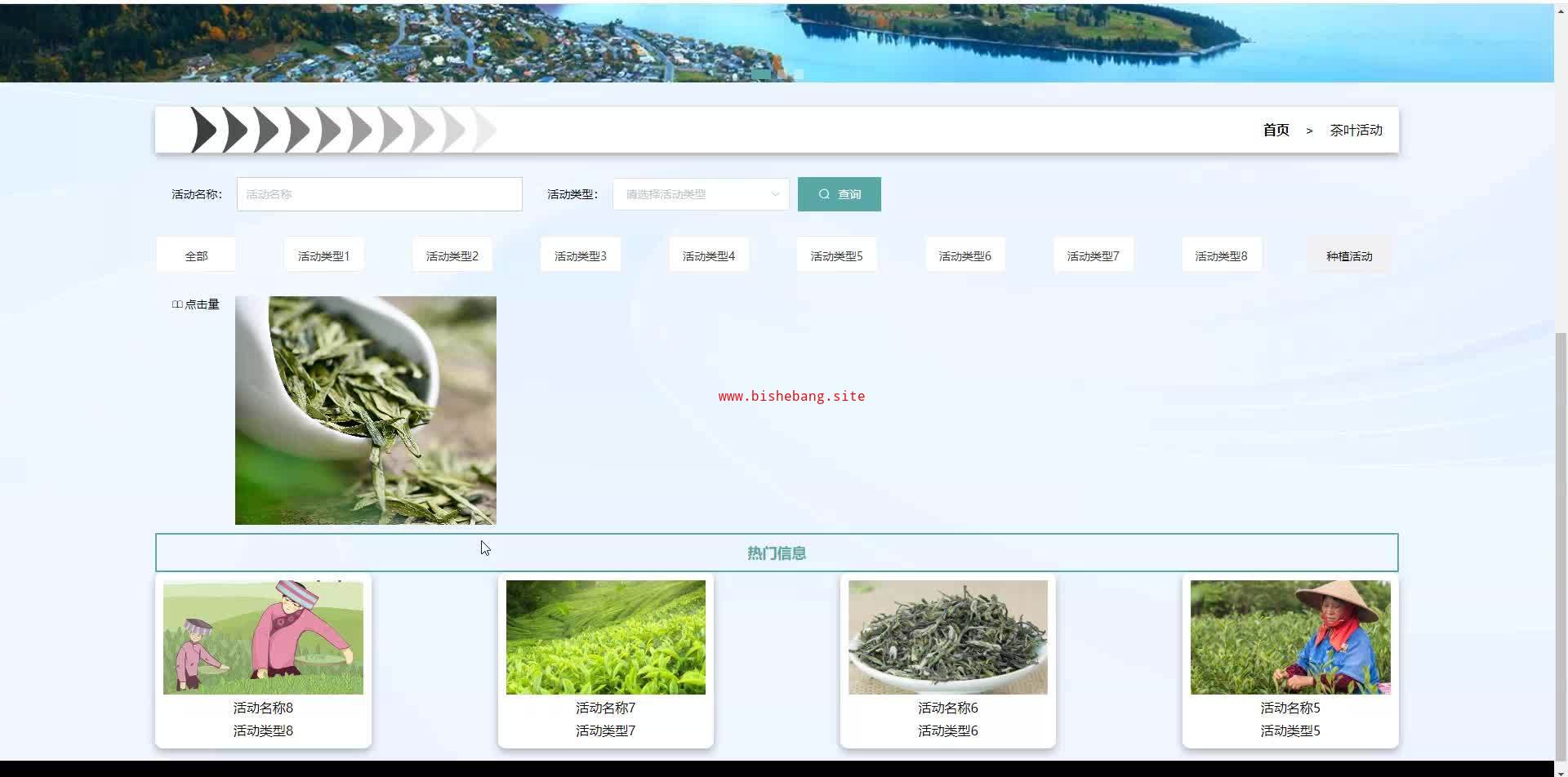The width and height of the screenshot is (1568, 777).
Task: Open the 活动名称5 tea farmer thumbnail
Action: (x=1290, y=637)
